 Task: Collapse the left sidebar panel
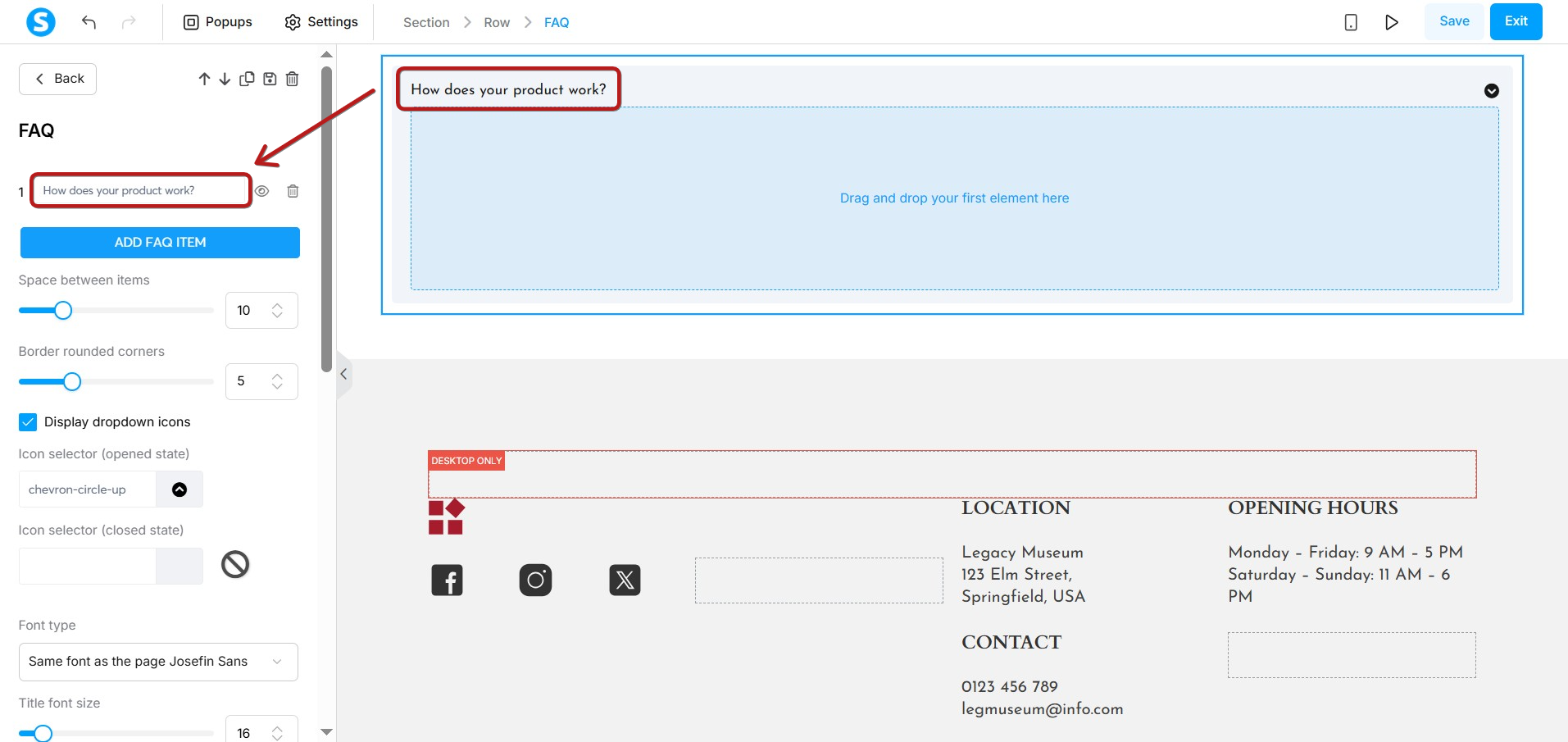(344, 374)
